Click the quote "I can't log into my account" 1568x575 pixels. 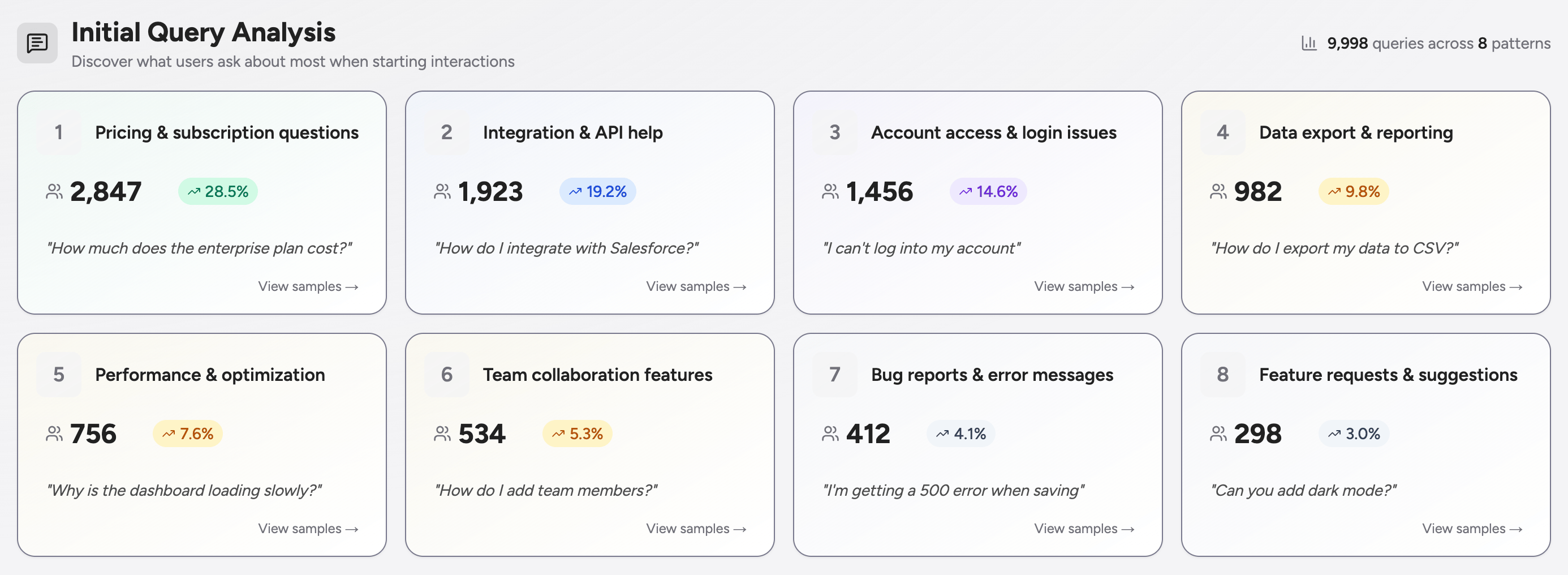coord(921,248)
